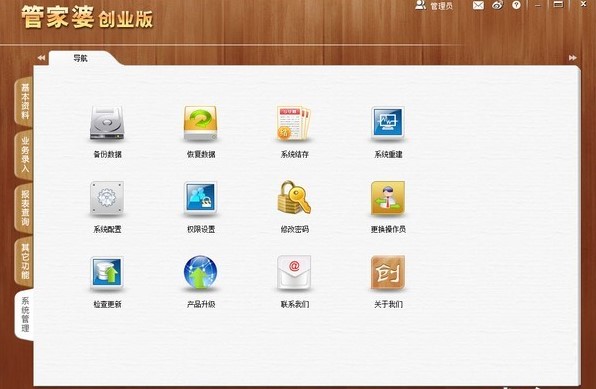The height and width of the screenshot is (389, 596).
Task: Switch to the 基本资料 side tab
Action: [24, 101]
